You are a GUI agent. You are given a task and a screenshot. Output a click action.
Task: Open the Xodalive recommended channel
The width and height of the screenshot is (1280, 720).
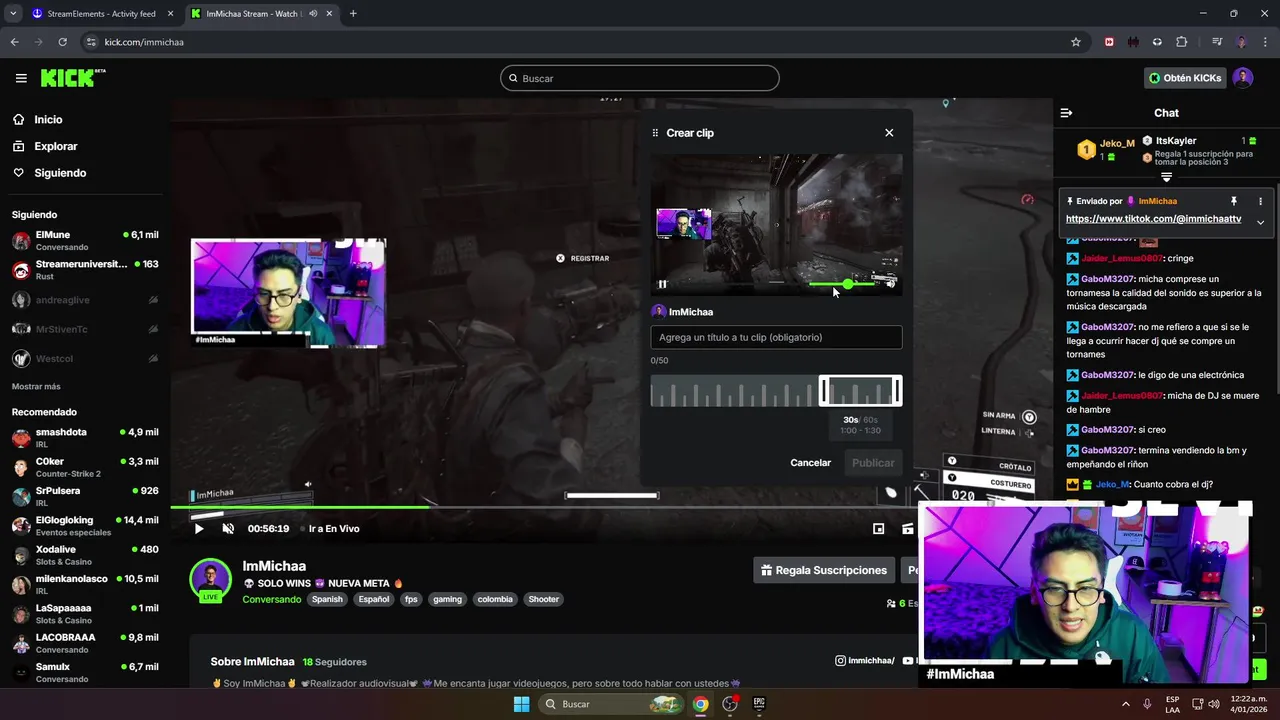(85, 555)
